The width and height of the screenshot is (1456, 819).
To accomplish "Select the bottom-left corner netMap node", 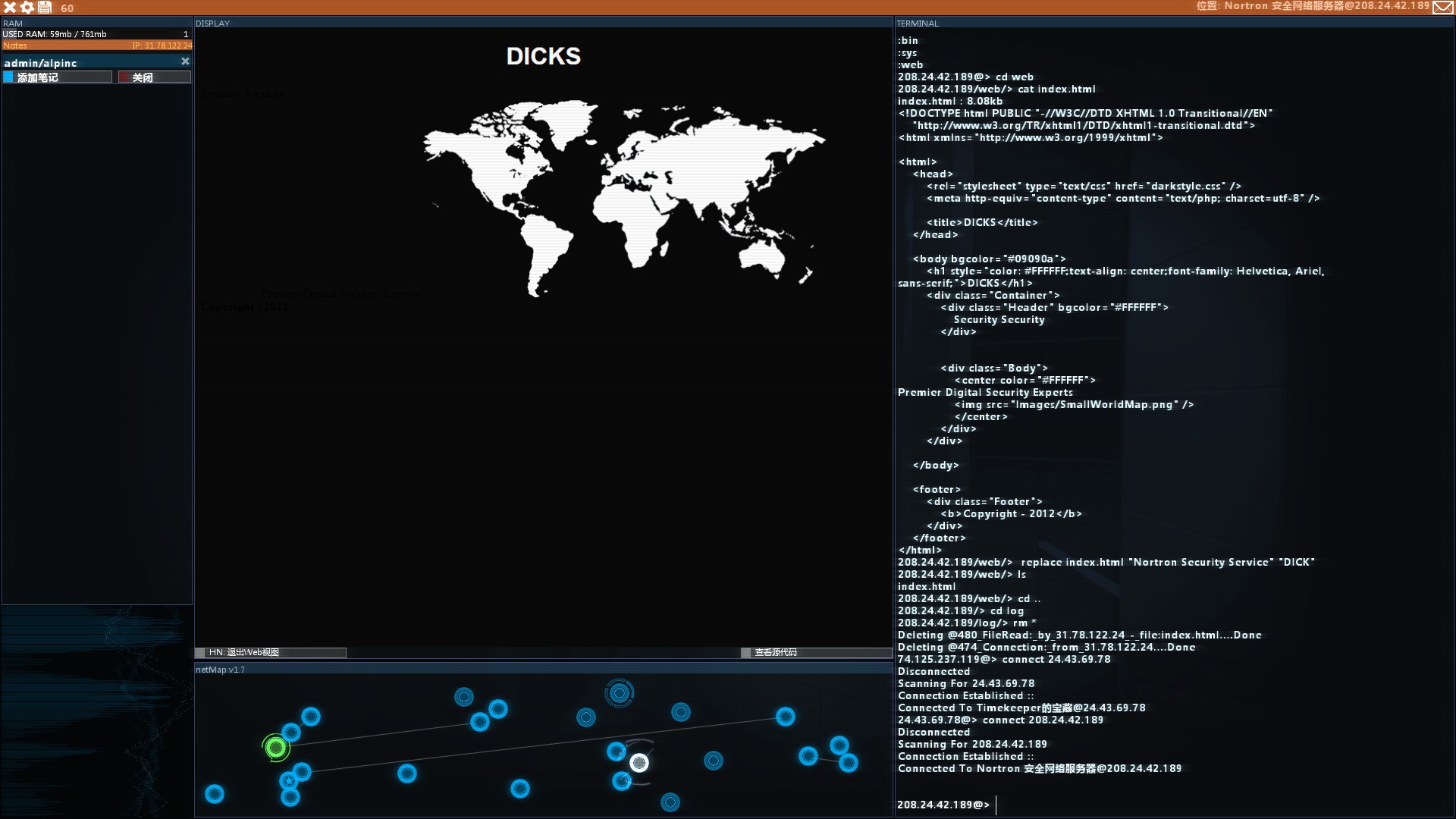I will pos(215,794).
